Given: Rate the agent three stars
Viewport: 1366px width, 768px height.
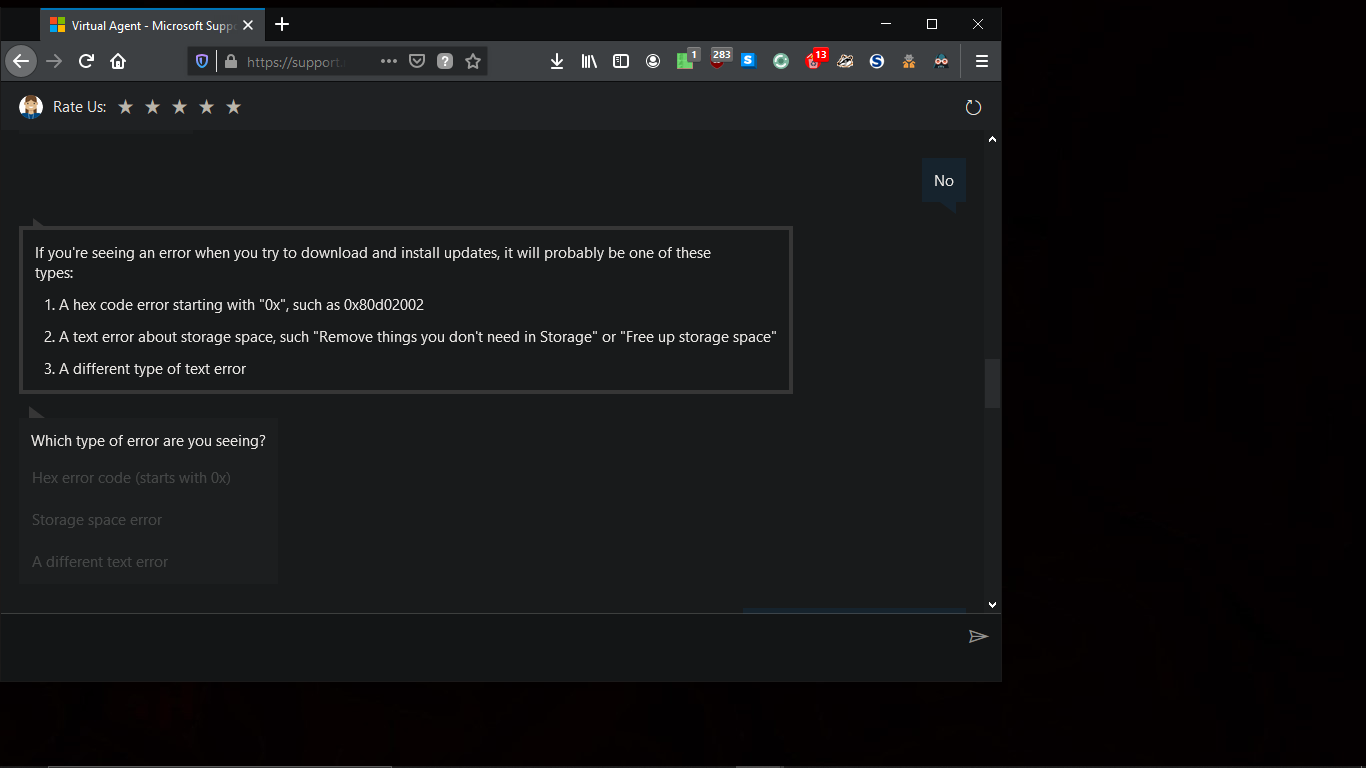Looking at the screenshot, I should (x=179, y=107).
